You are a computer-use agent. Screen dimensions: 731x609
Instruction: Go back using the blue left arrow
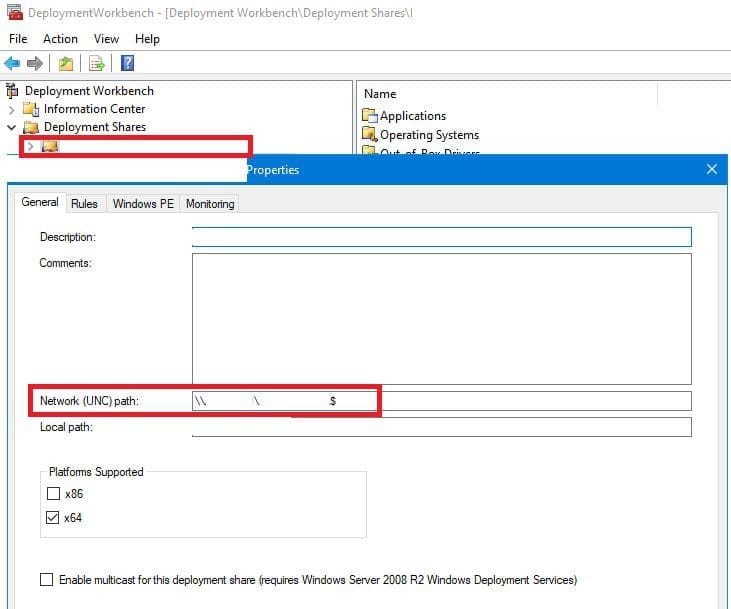tap(12, 63)
